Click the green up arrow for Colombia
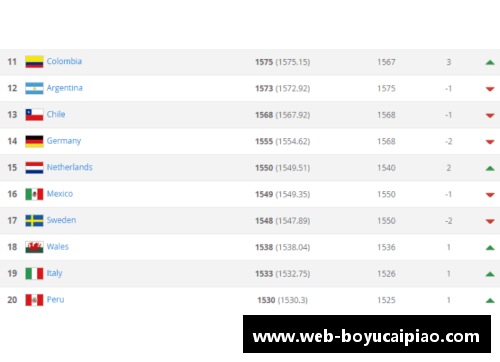The image size is (500, 362). pos(490,62)
